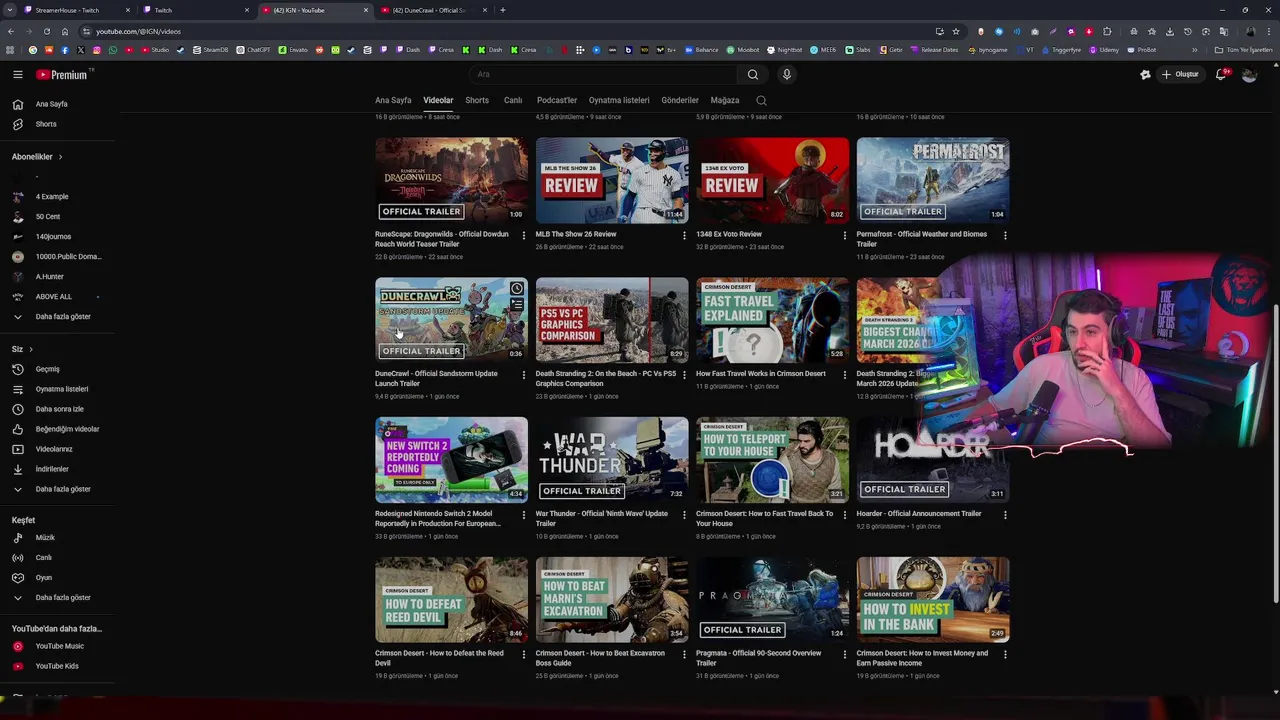The width and height of the screenshot is (1280, 720).
Task: Open options menu for RuneScape Dragonwilds video
Action: coord(523,235)
